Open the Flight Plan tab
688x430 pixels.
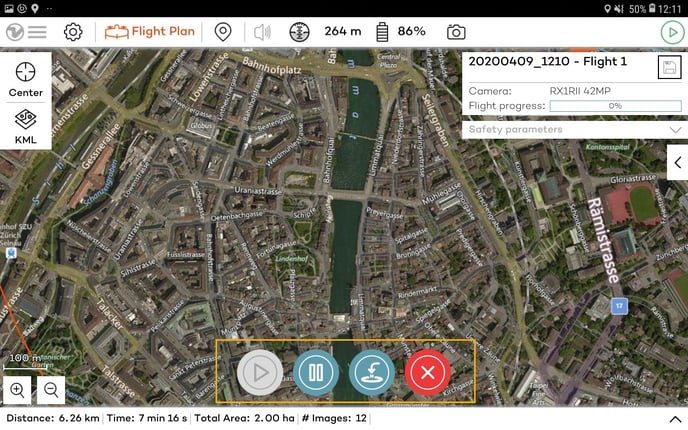tap(151, 31)
